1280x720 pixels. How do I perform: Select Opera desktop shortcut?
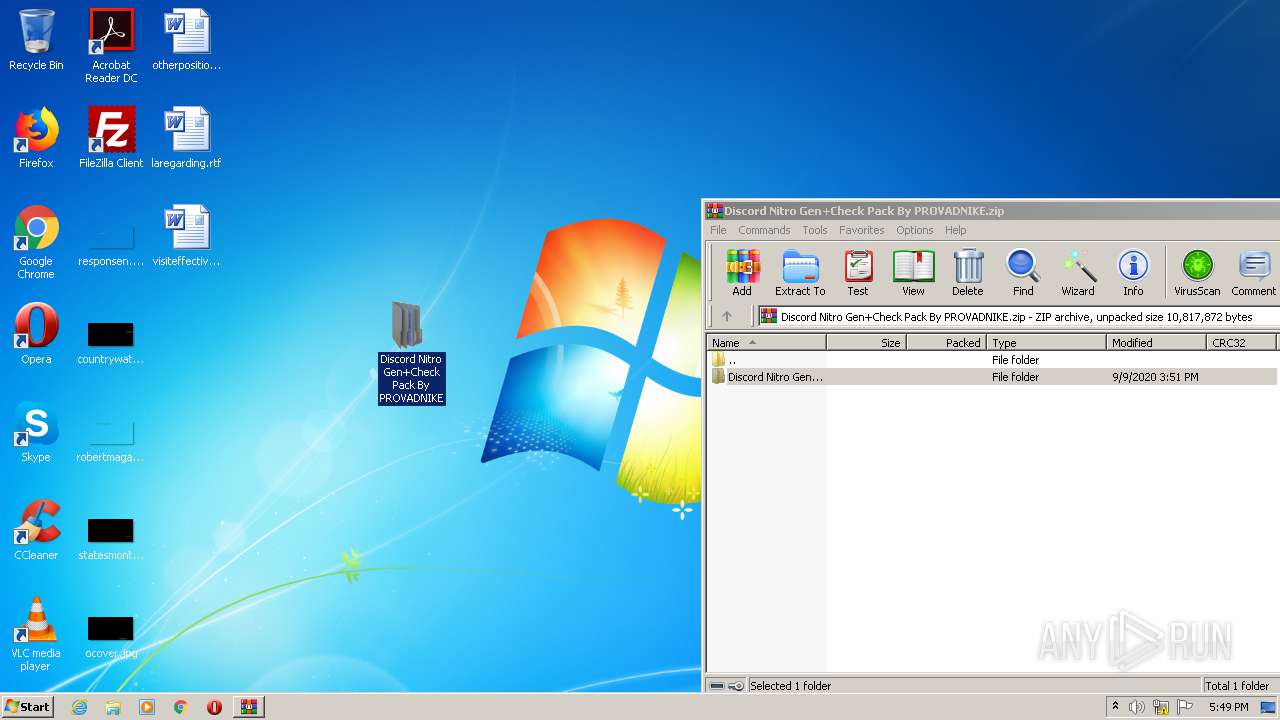[36, 334]
